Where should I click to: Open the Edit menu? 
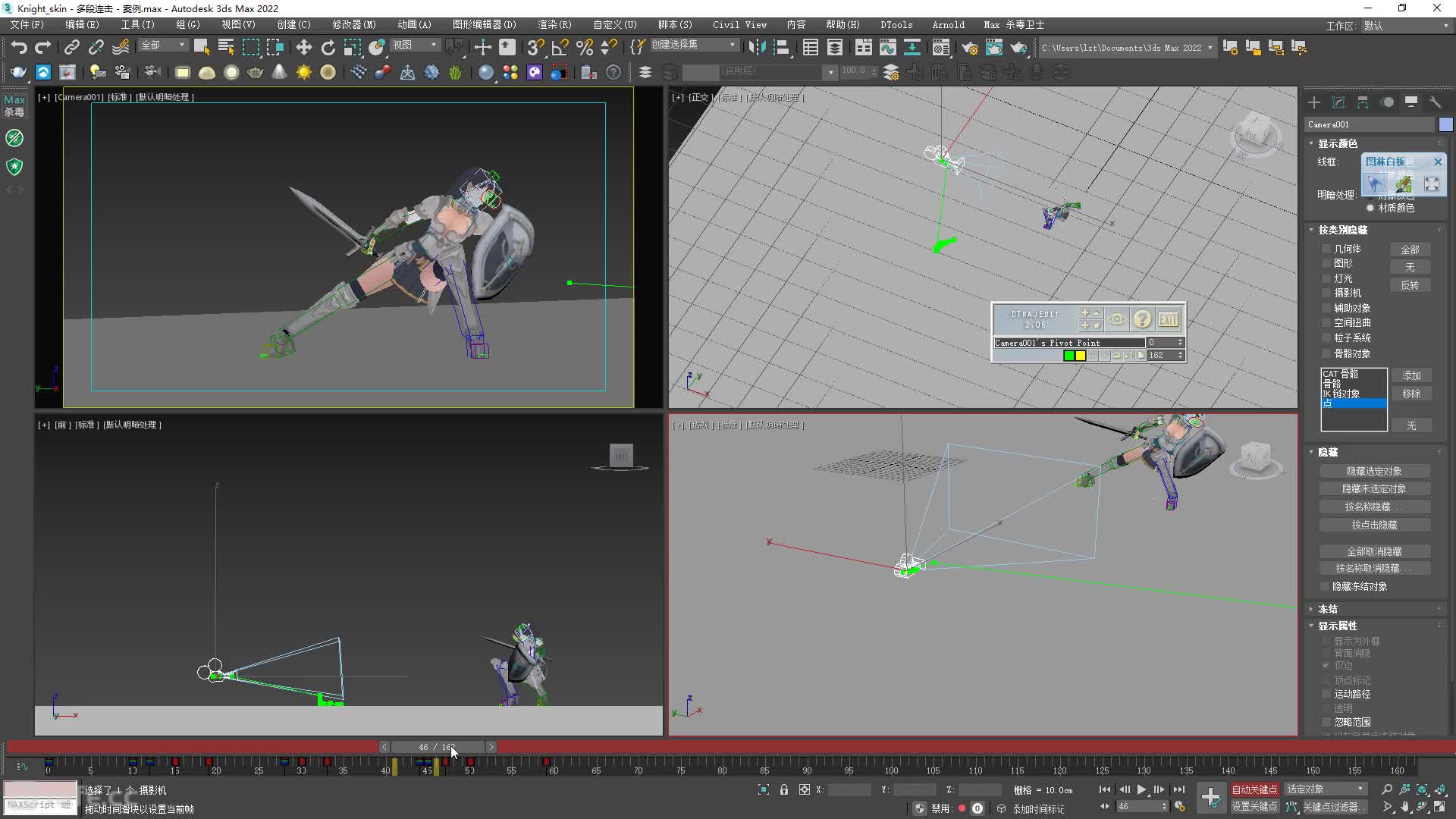82,25
